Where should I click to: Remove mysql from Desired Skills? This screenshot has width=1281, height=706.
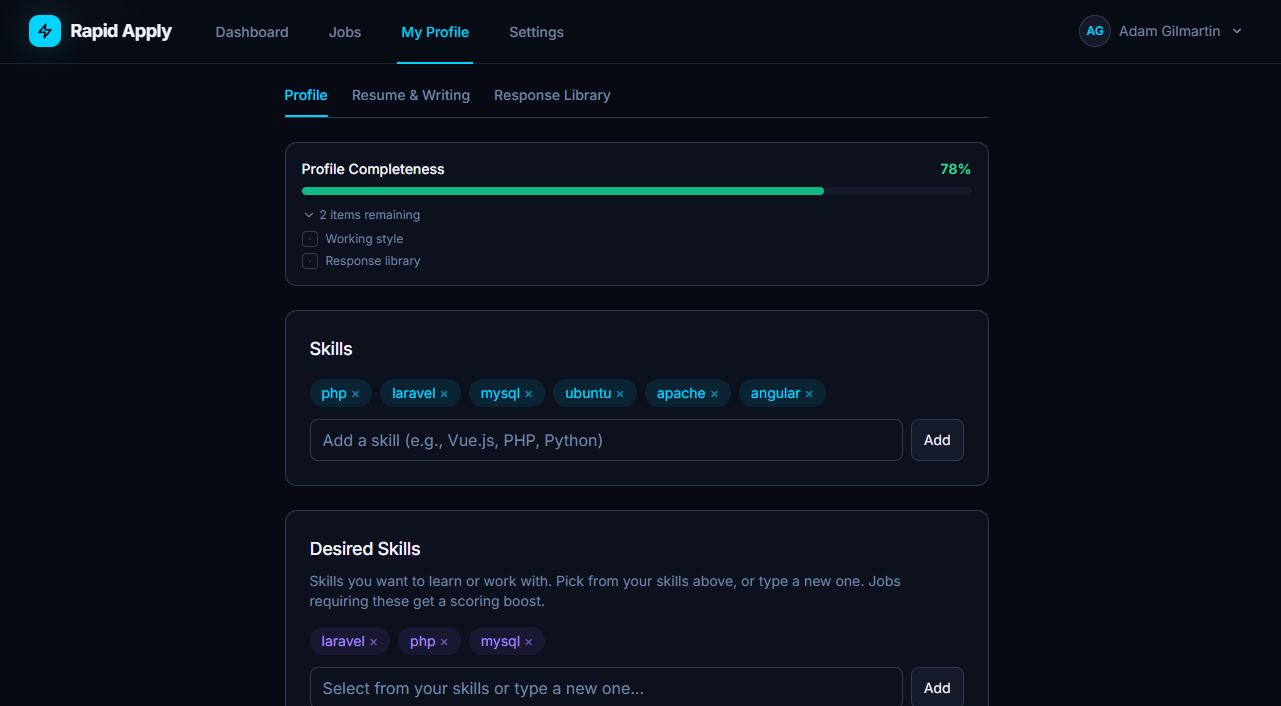click(529, 642)
